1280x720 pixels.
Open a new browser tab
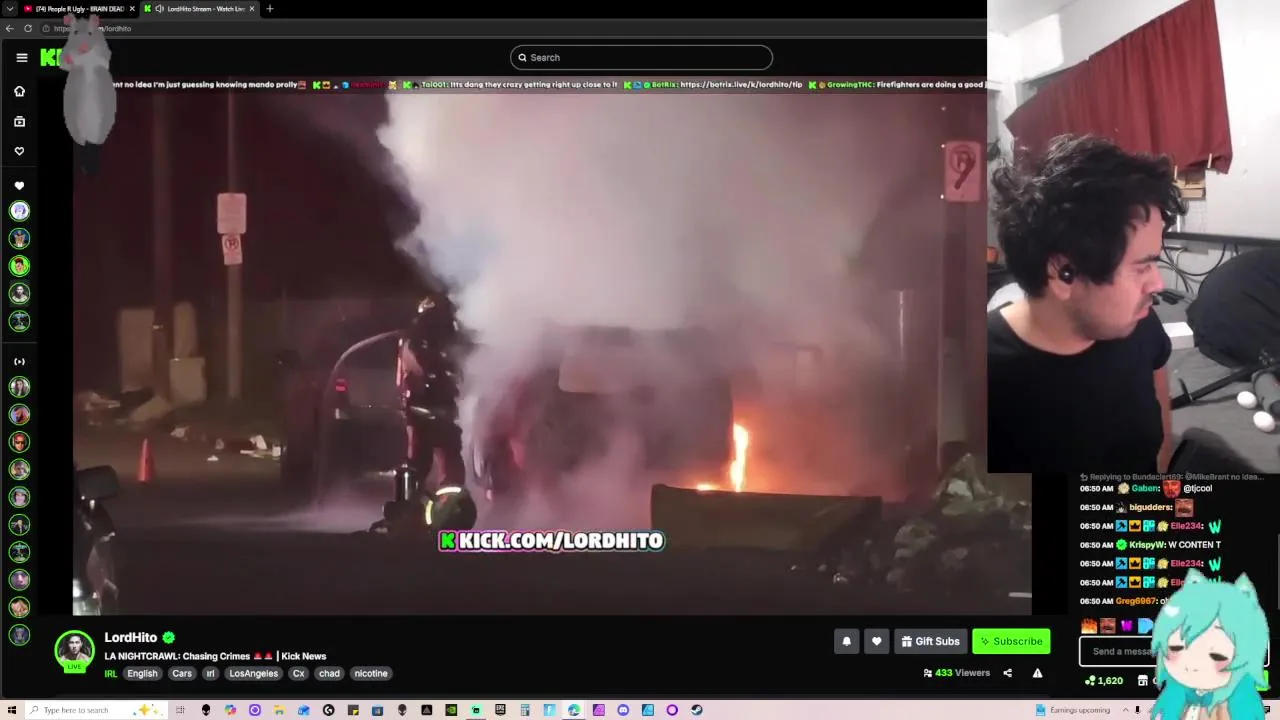pyautogui.click(x=269, y=9)
